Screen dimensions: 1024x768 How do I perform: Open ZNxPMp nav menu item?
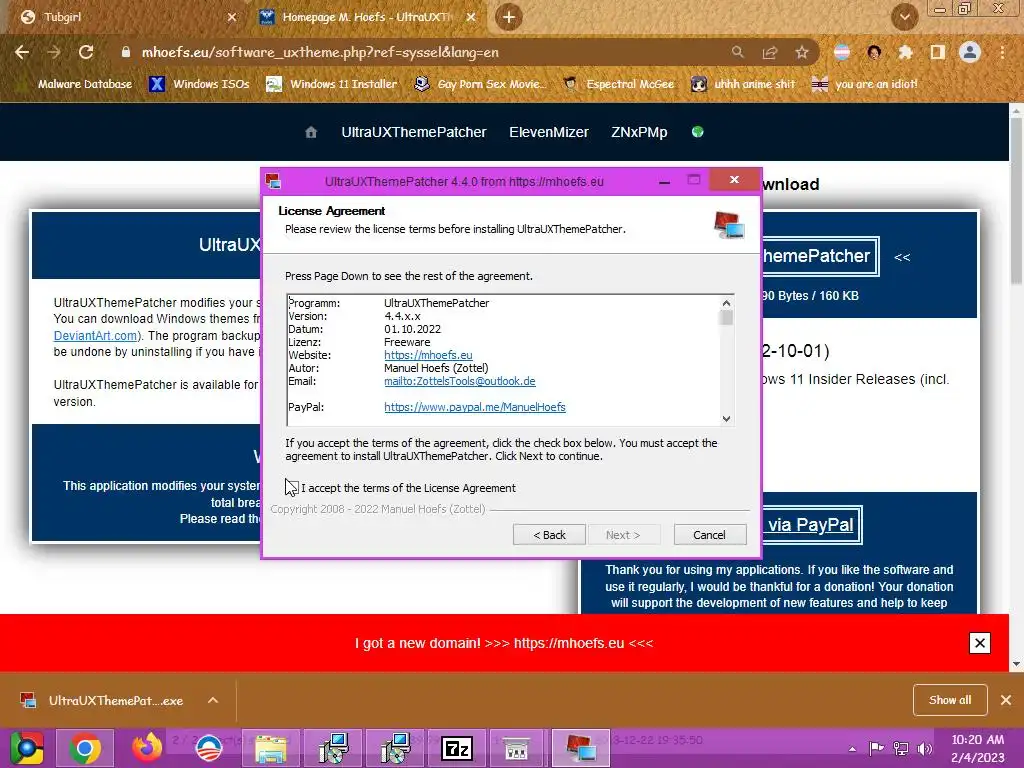(639, 132)
